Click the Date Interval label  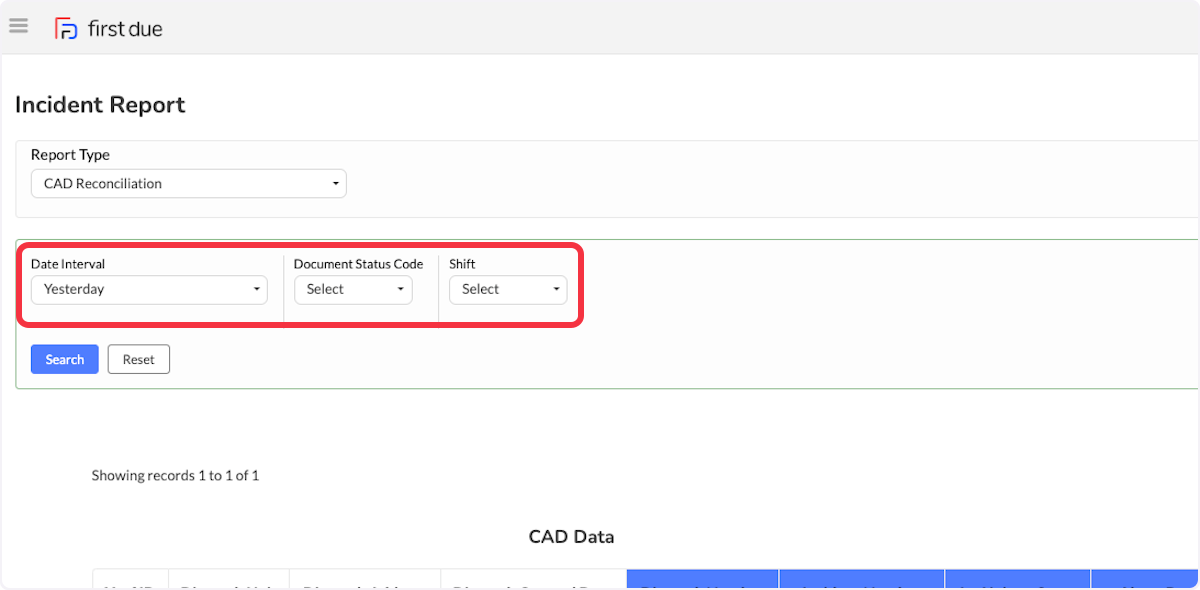coord(68,264)
